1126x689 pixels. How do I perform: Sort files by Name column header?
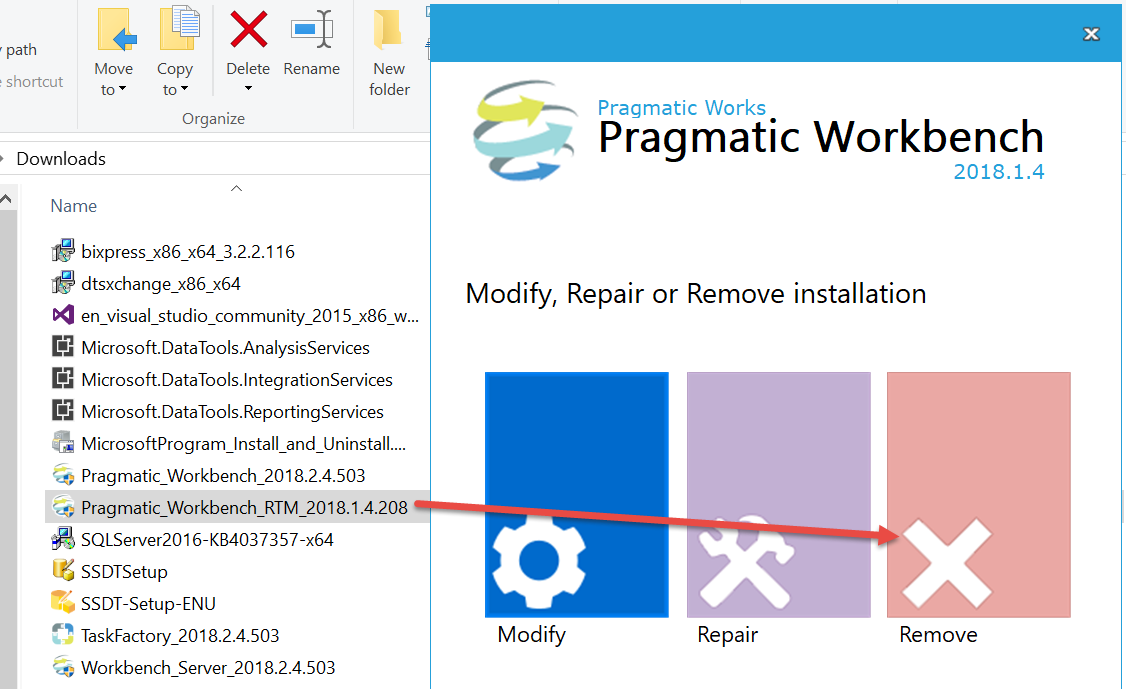pyautogui.click(x=74, y=206)
